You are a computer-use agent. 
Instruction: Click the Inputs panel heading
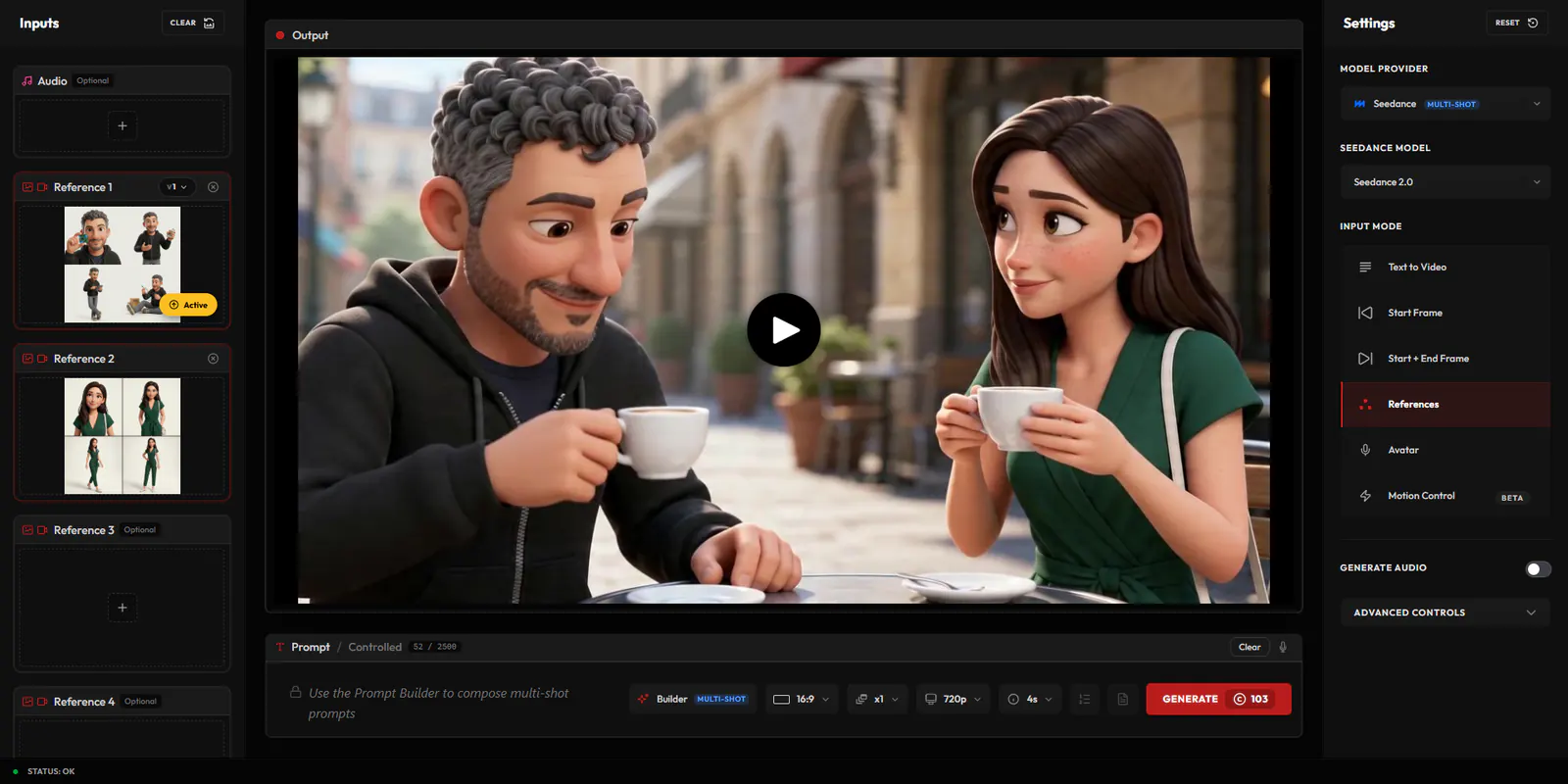39,24
